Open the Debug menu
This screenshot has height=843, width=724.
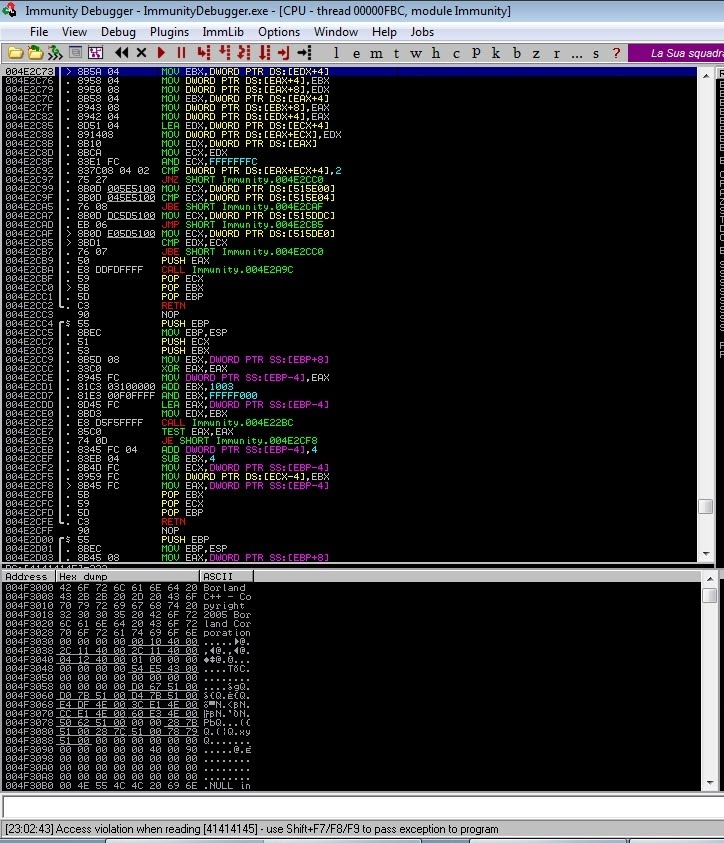(118, 32)
